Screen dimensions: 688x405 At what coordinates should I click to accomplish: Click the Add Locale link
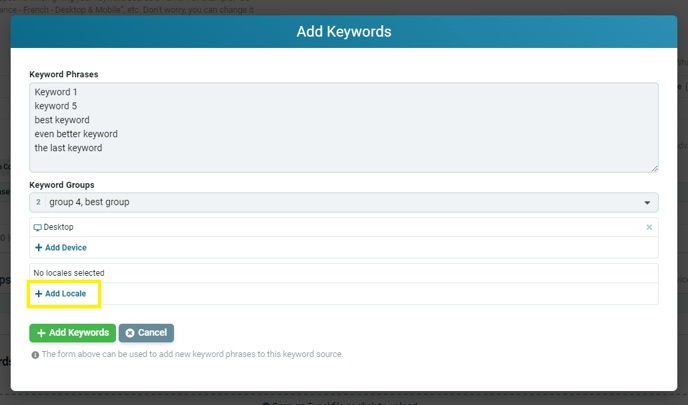(x=61, y=294)
